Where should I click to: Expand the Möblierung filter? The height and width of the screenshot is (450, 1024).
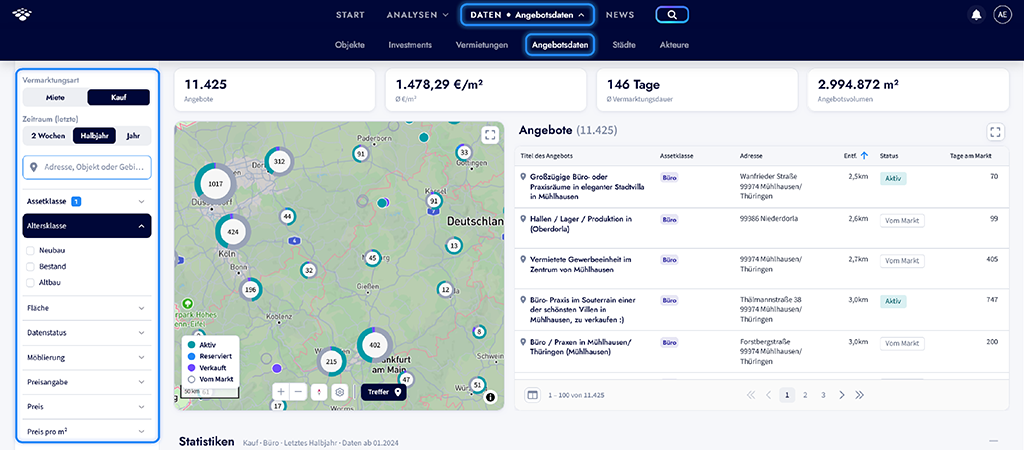point(87,358)
